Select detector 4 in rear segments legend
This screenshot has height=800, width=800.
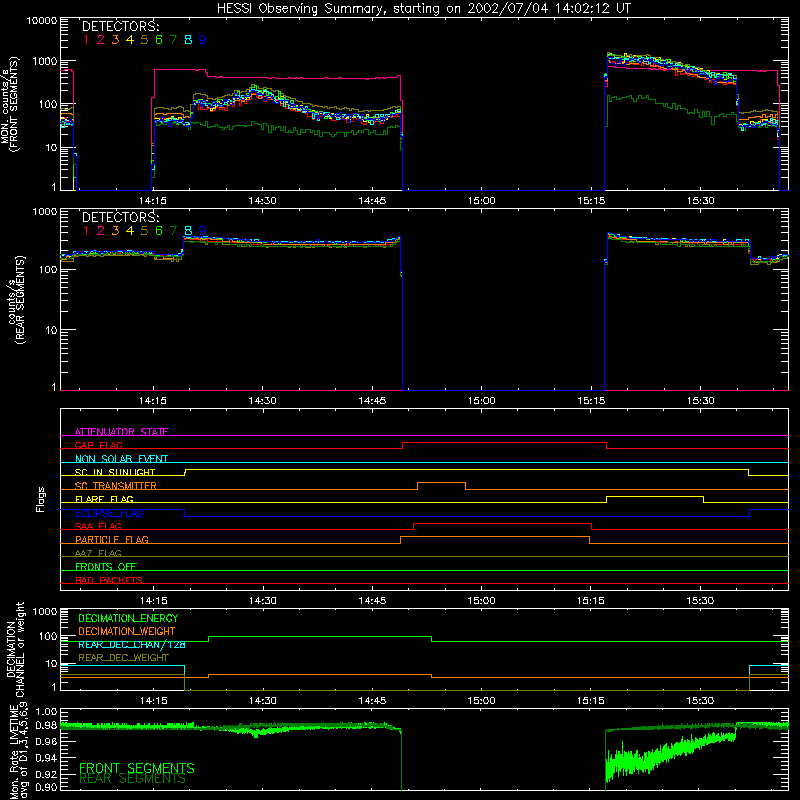click(x=130, y=231)
